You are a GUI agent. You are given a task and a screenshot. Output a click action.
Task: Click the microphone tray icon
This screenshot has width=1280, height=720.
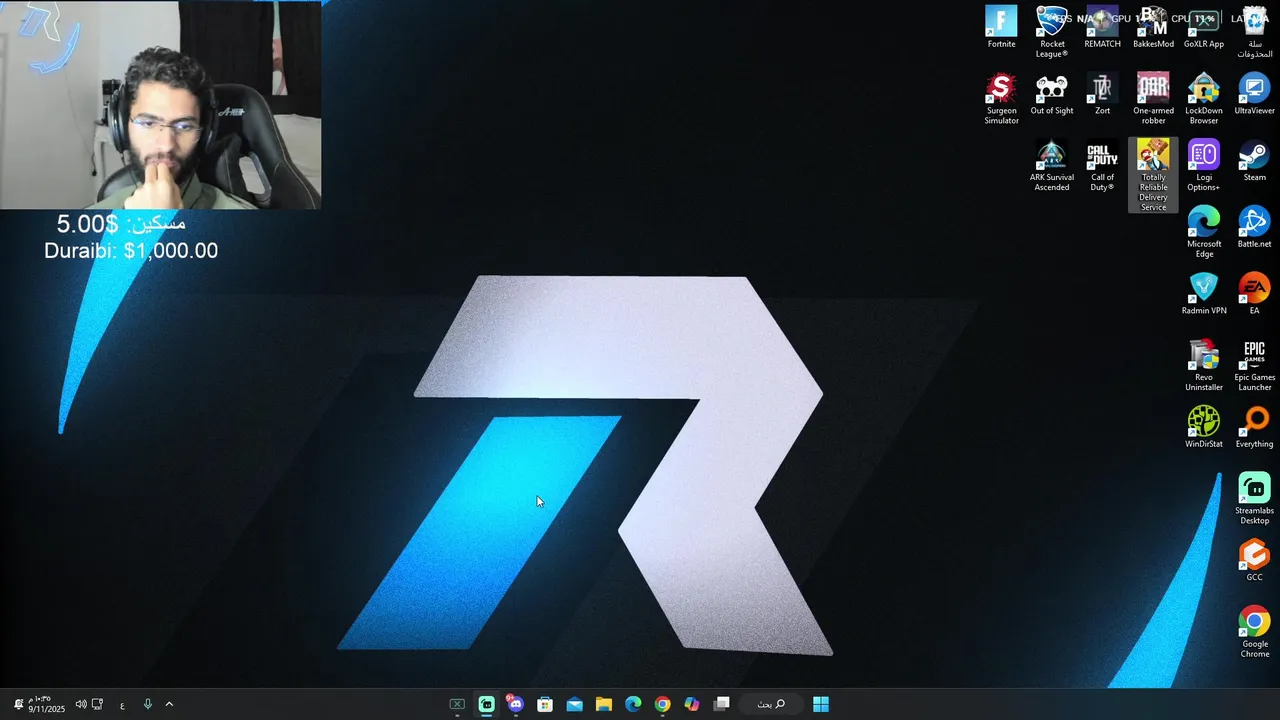click(147, 704)
